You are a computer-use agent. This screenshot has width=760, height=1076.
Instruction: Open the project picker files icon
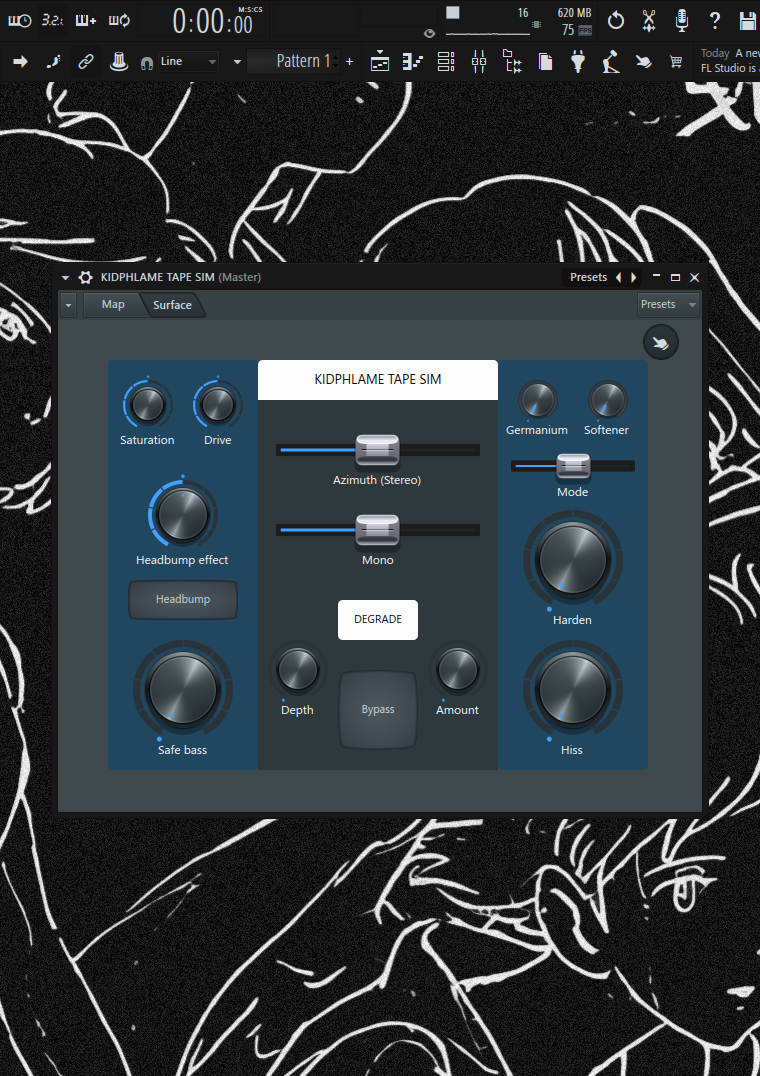pyautogui.click(x=545, y=62)
